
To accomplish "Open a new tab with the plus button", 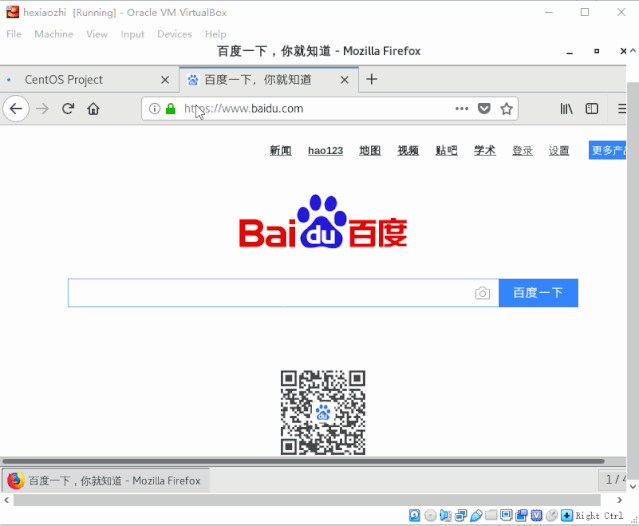I will click(372, 79).
